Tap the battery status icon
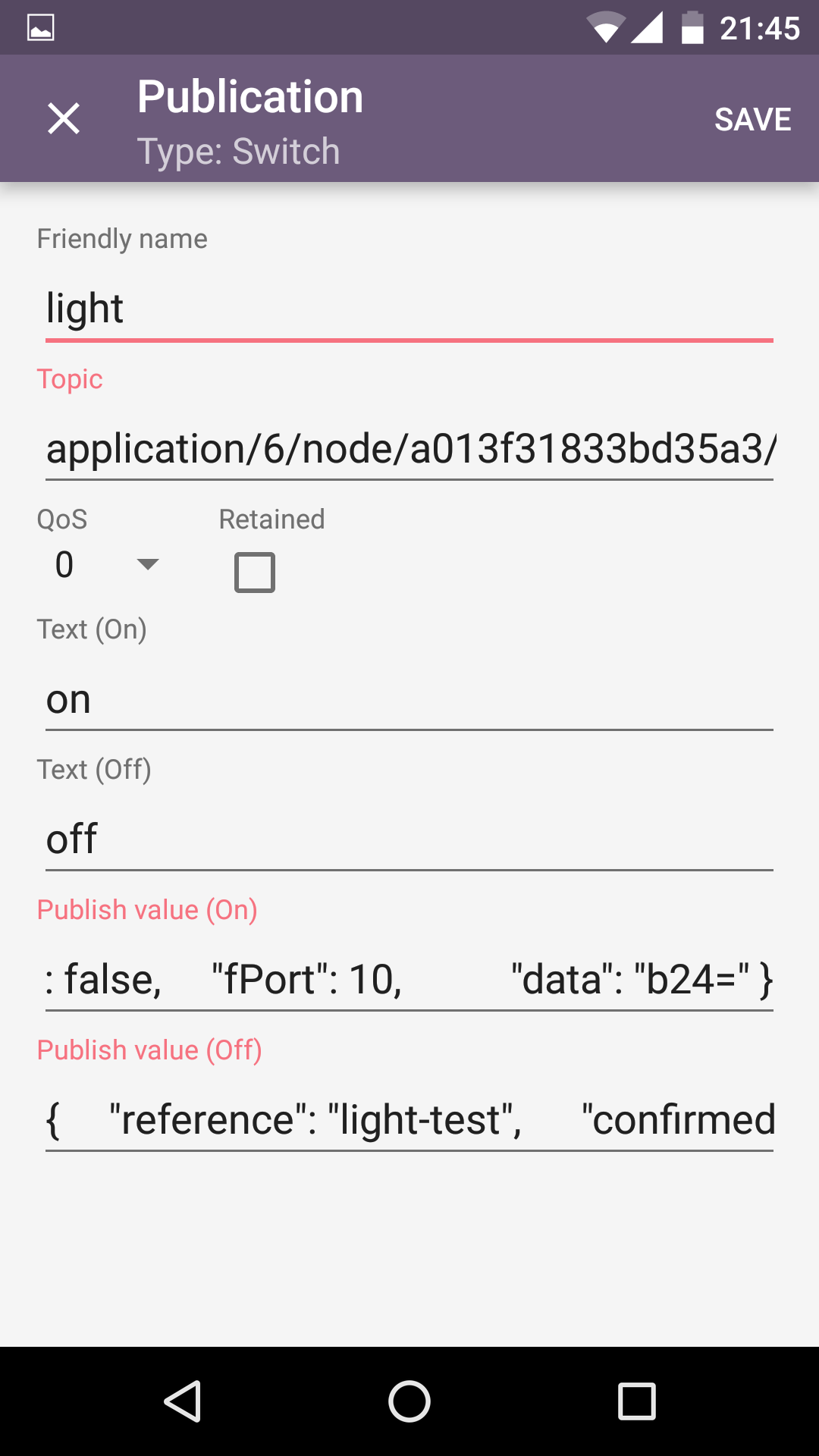The height and width of the screenshot is (1456, 819). tap(692, 28)
